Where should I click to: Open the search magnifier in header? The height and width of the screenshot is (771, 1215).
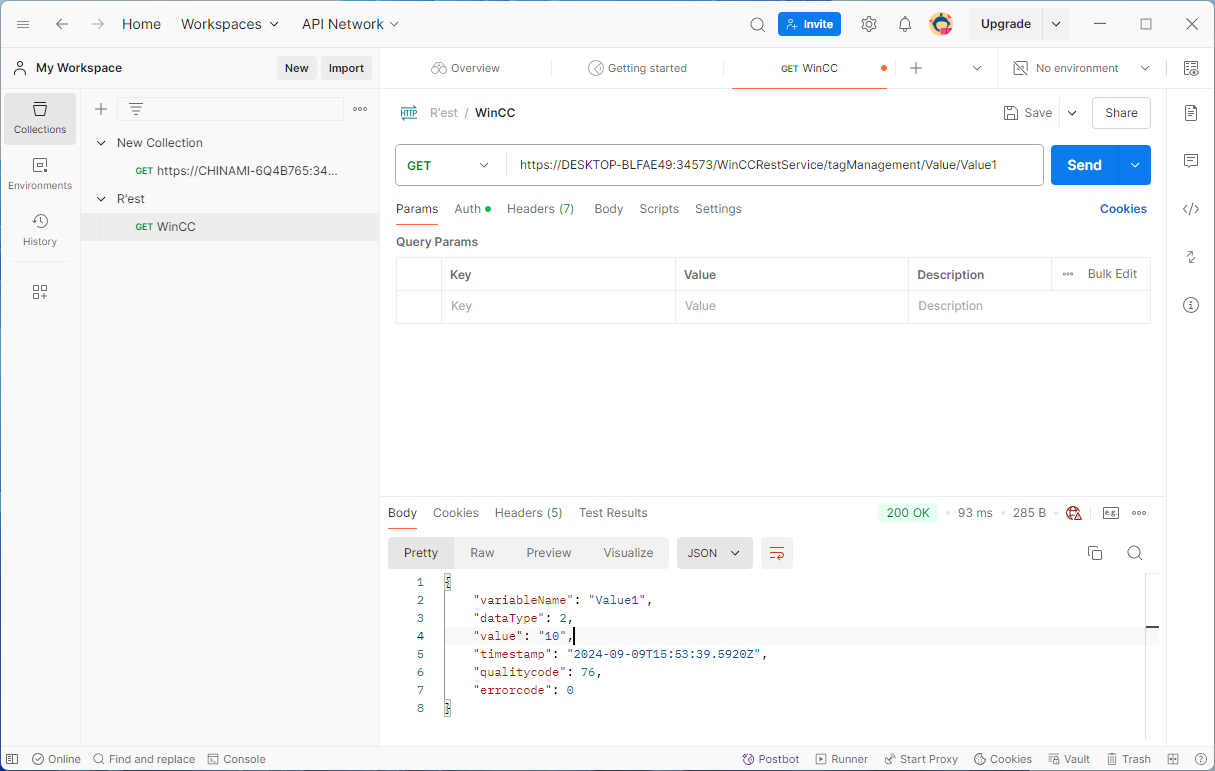tap(758, 24)
